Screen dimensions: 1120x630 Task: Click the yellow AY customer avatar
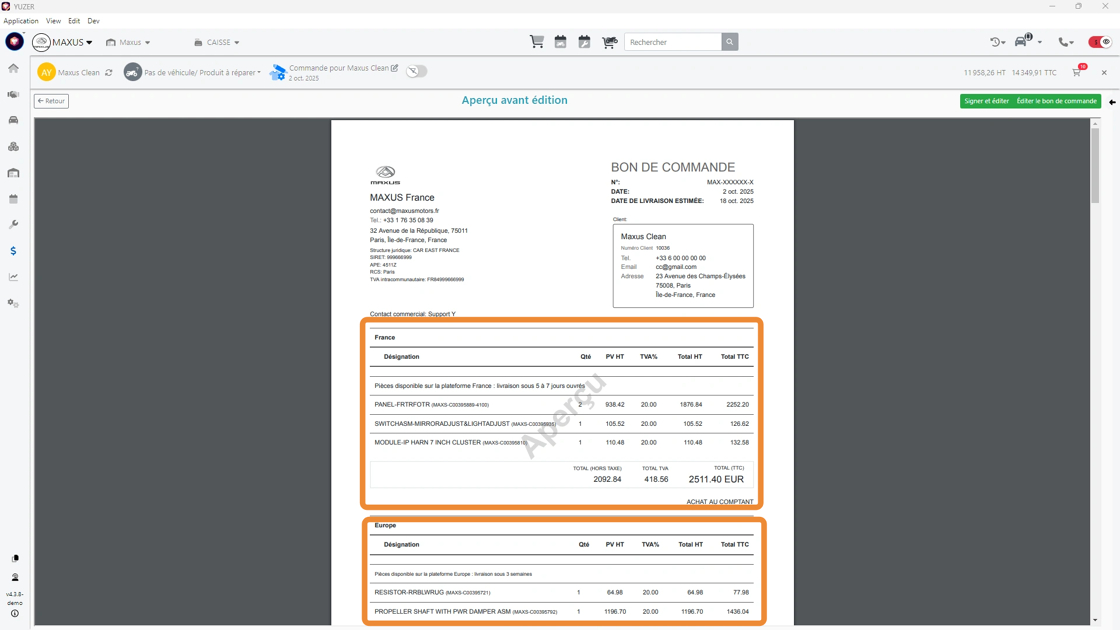coord(46,72)
